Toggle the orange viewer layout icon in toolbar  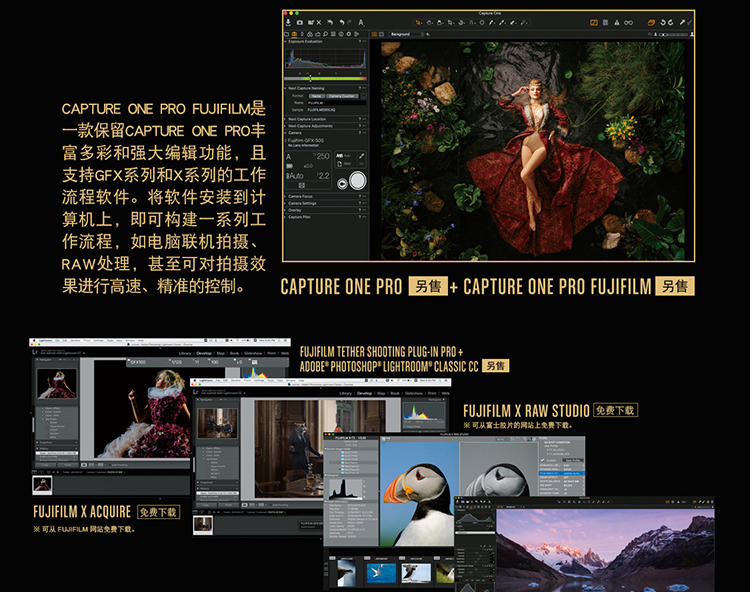(594, 22)
